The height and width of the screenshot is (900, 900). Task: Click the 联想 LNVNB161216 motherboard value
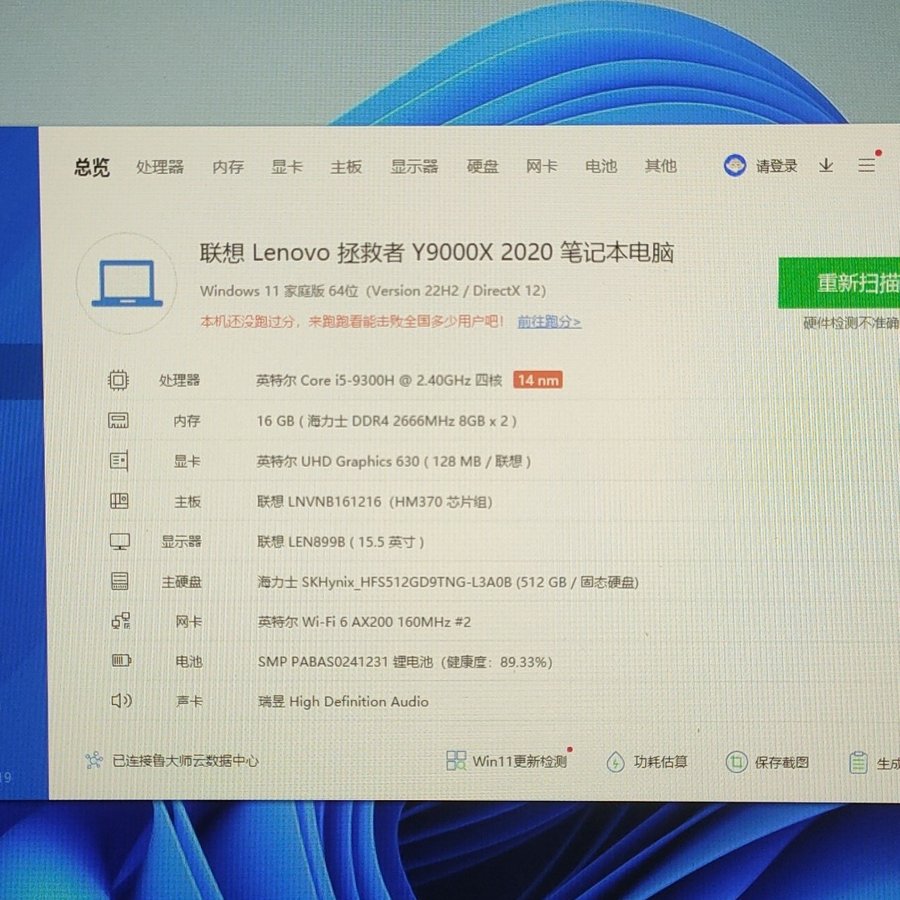pos(375,502)
